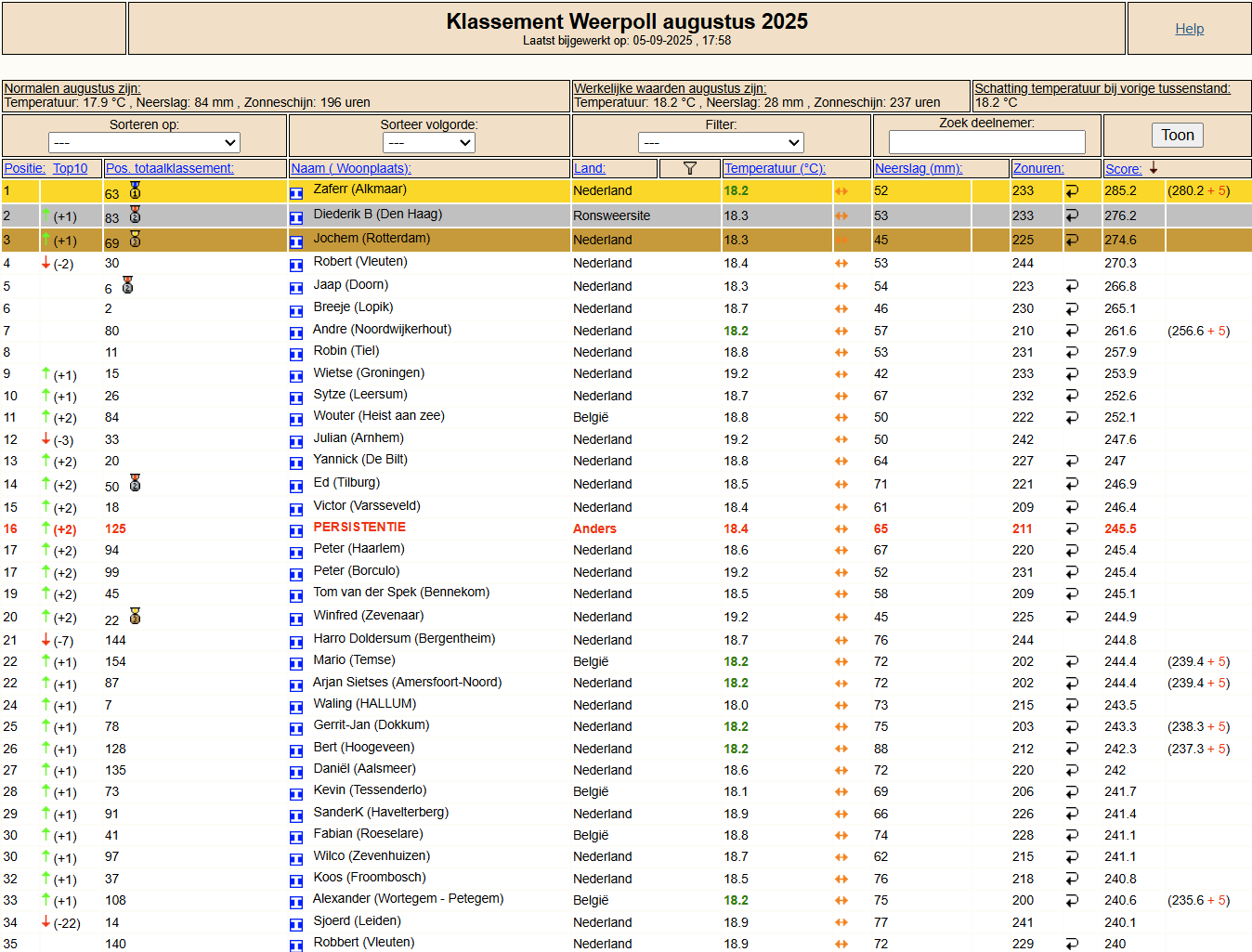This screenshot has height=952, width=1252.
Task: Sort by the 'Temperatuur (°C)' column header
Action: coord(775,168)
